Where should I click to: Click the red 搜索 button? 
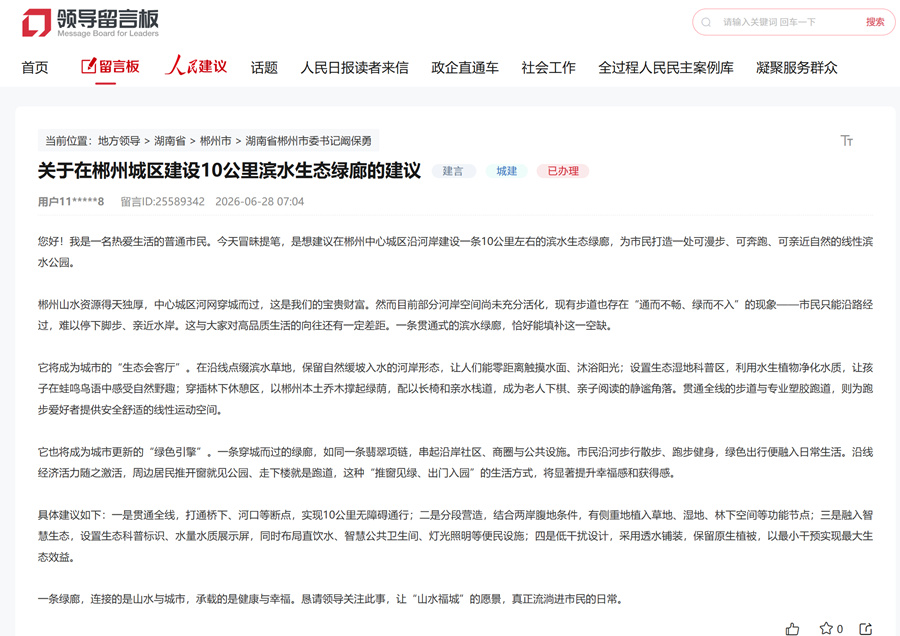point(875,22)
